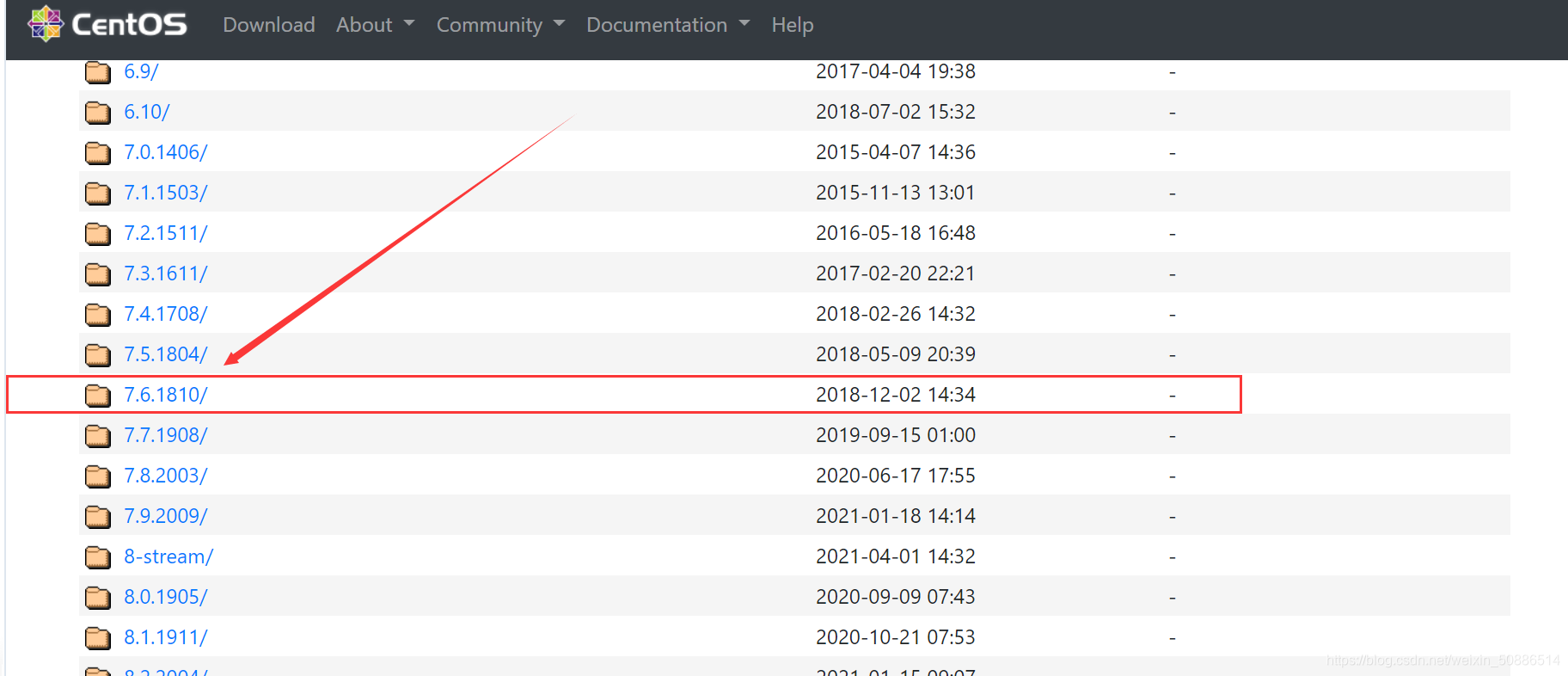Open the 6.10/ directory link
Screen dimensions: 1568x676
[147, 112]
